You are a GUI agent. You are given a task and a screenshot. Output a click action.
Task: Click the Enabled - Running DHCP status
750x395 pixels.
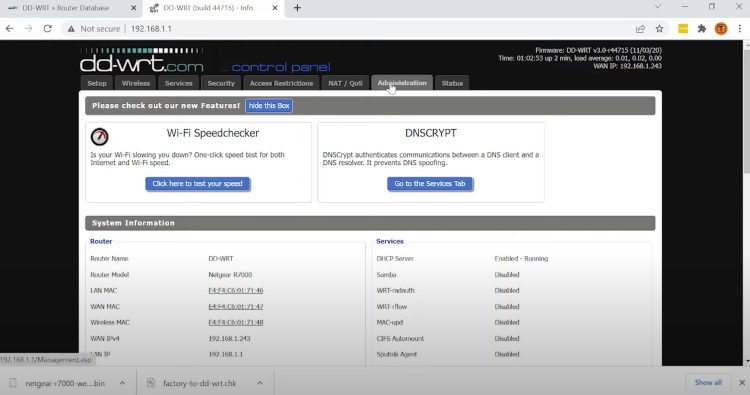[521, 258]
